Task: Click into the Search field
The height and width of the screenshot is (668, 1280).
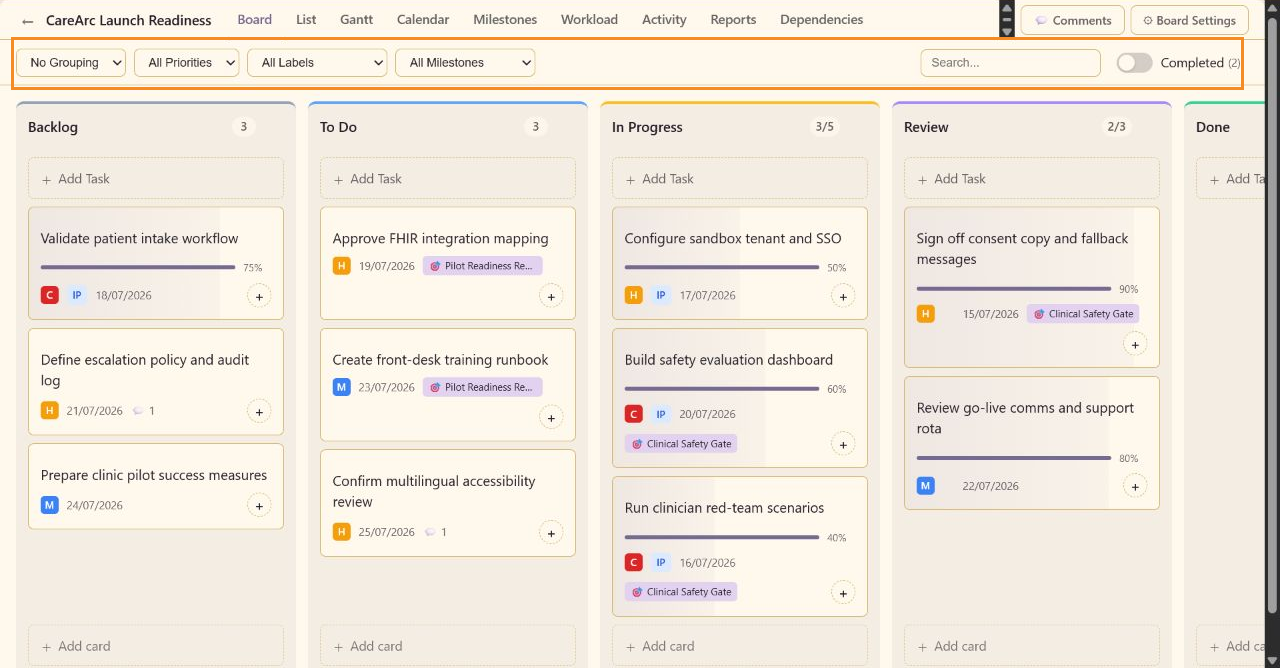Action: pyautogui.click(x=1010, y=63)
